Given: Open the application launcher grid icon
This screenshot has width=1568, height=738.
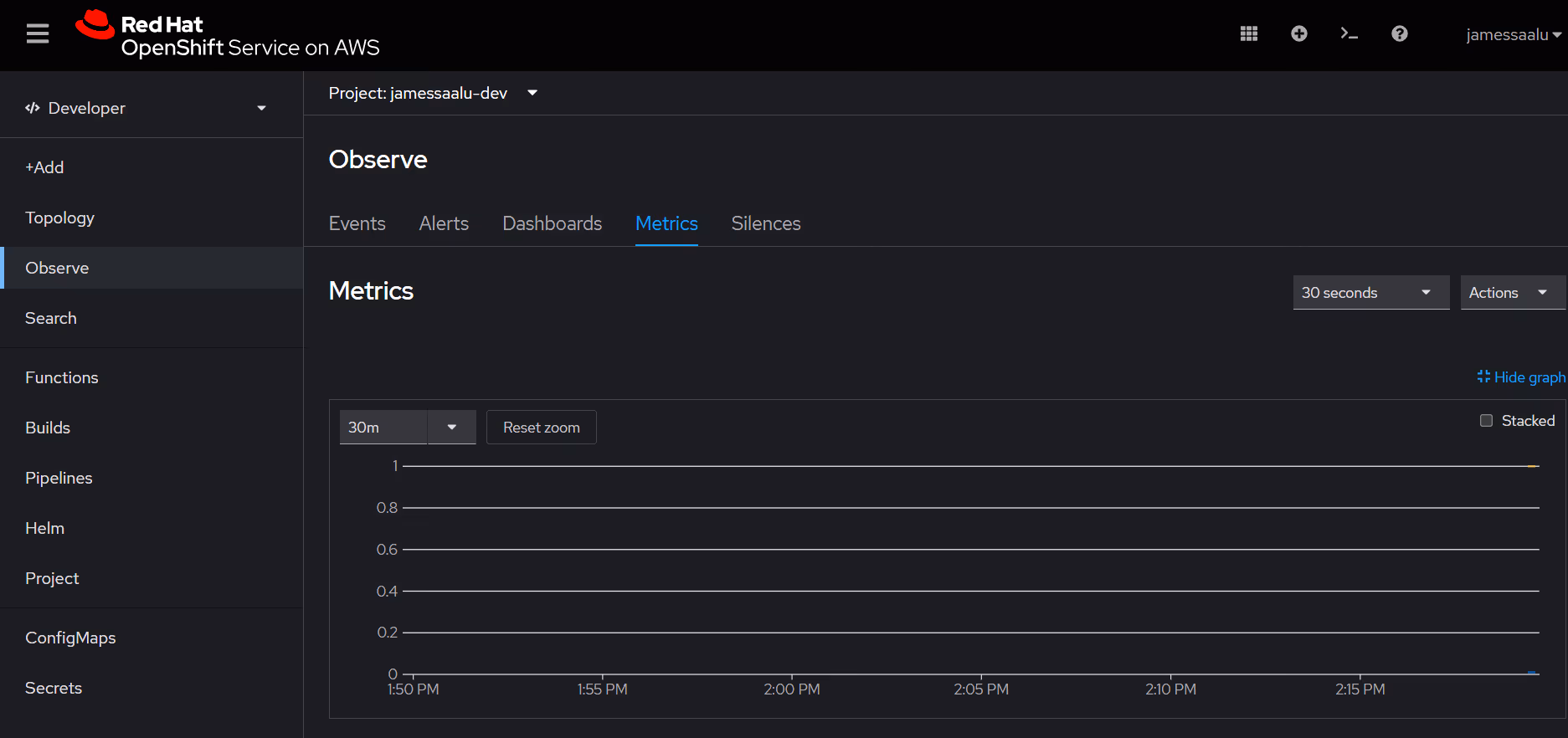Looking at the screenshot, I should [x=1248, y=33].
